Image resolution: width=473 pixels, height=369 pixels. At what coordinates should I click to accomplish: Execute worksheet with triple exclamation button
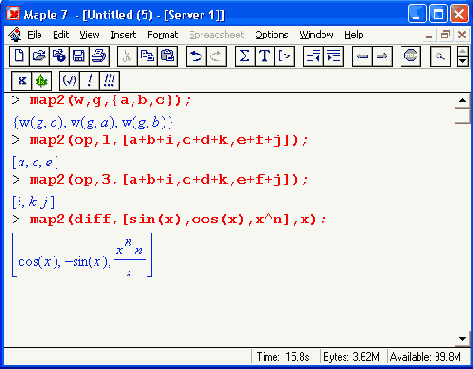coord(109,81)
